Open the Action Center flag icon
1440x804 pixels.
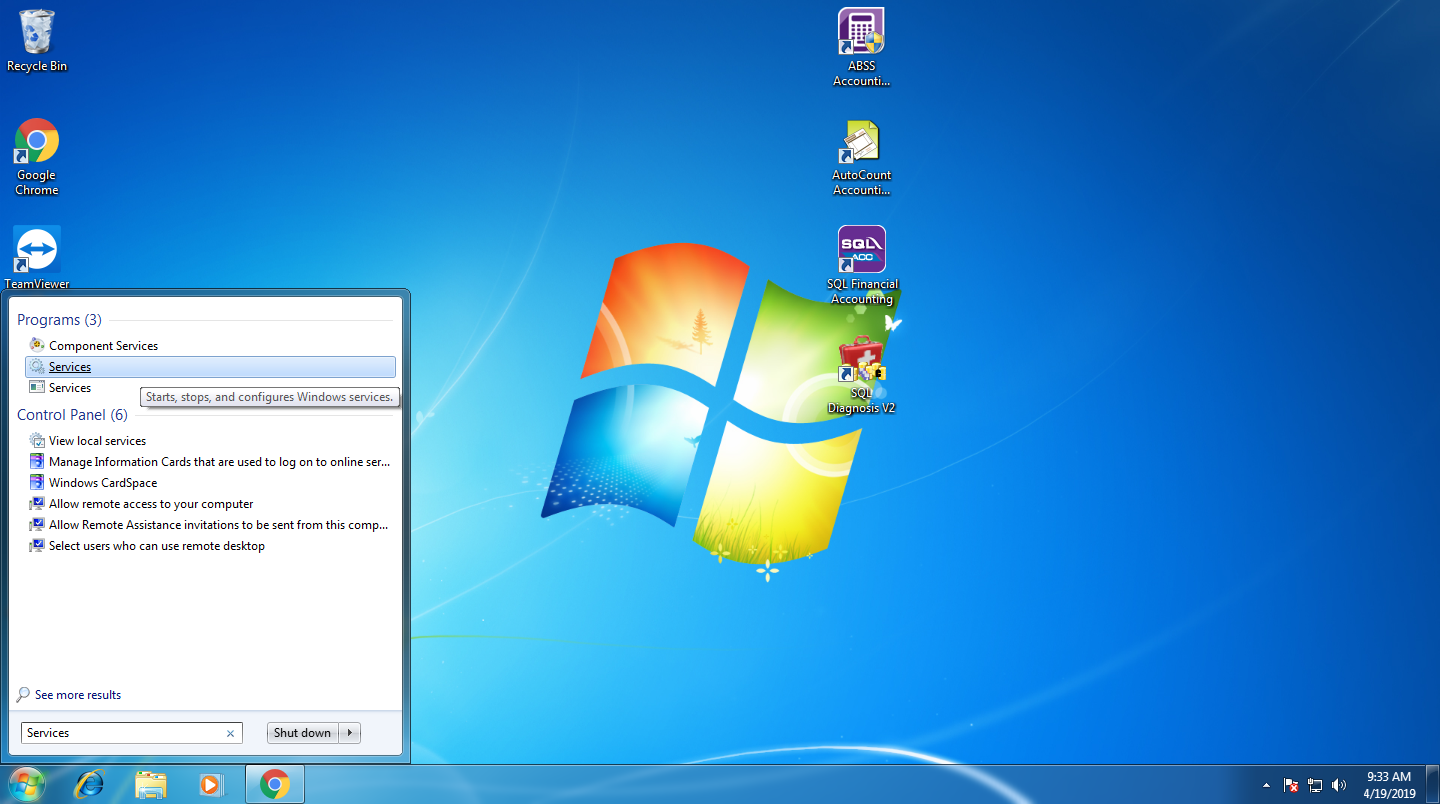point(1291,785)
